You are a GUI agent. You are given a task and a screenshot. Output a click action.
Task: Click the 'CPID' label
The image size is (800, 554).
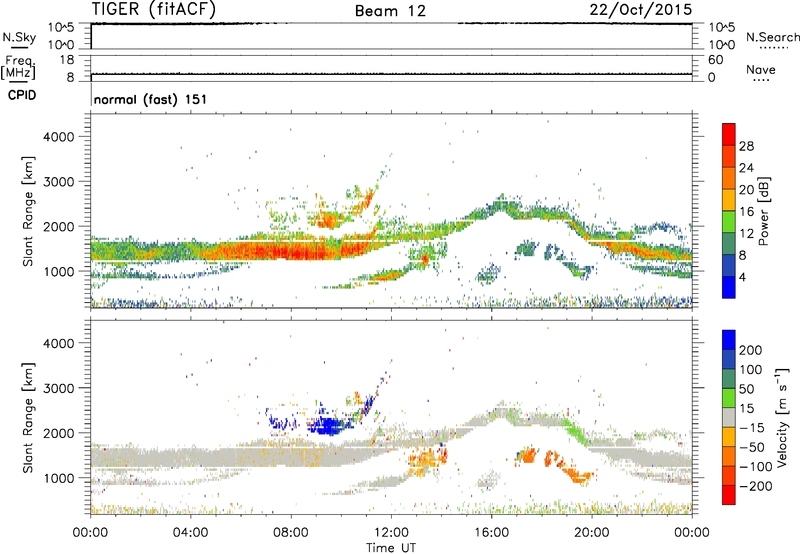(x=22, y=95)
